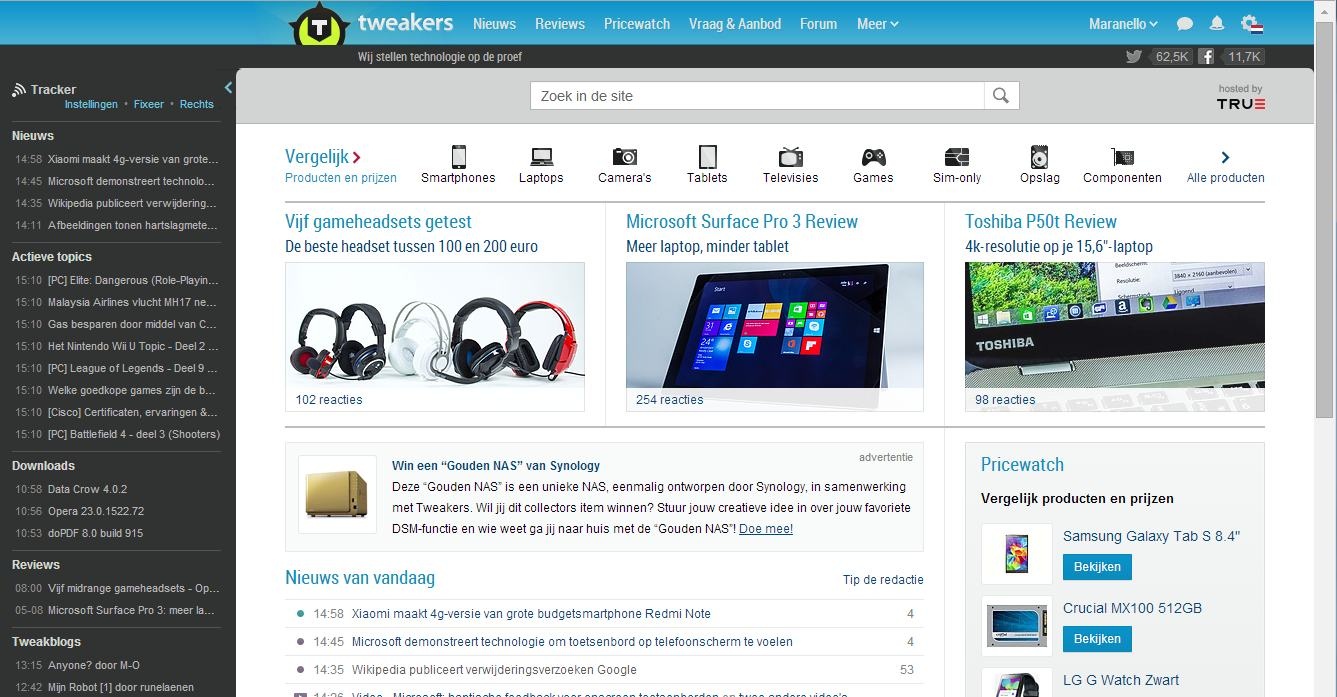Click the Tweakers logo icon
The height and width of the screenshot is (697, 1337).
point(318,25)
